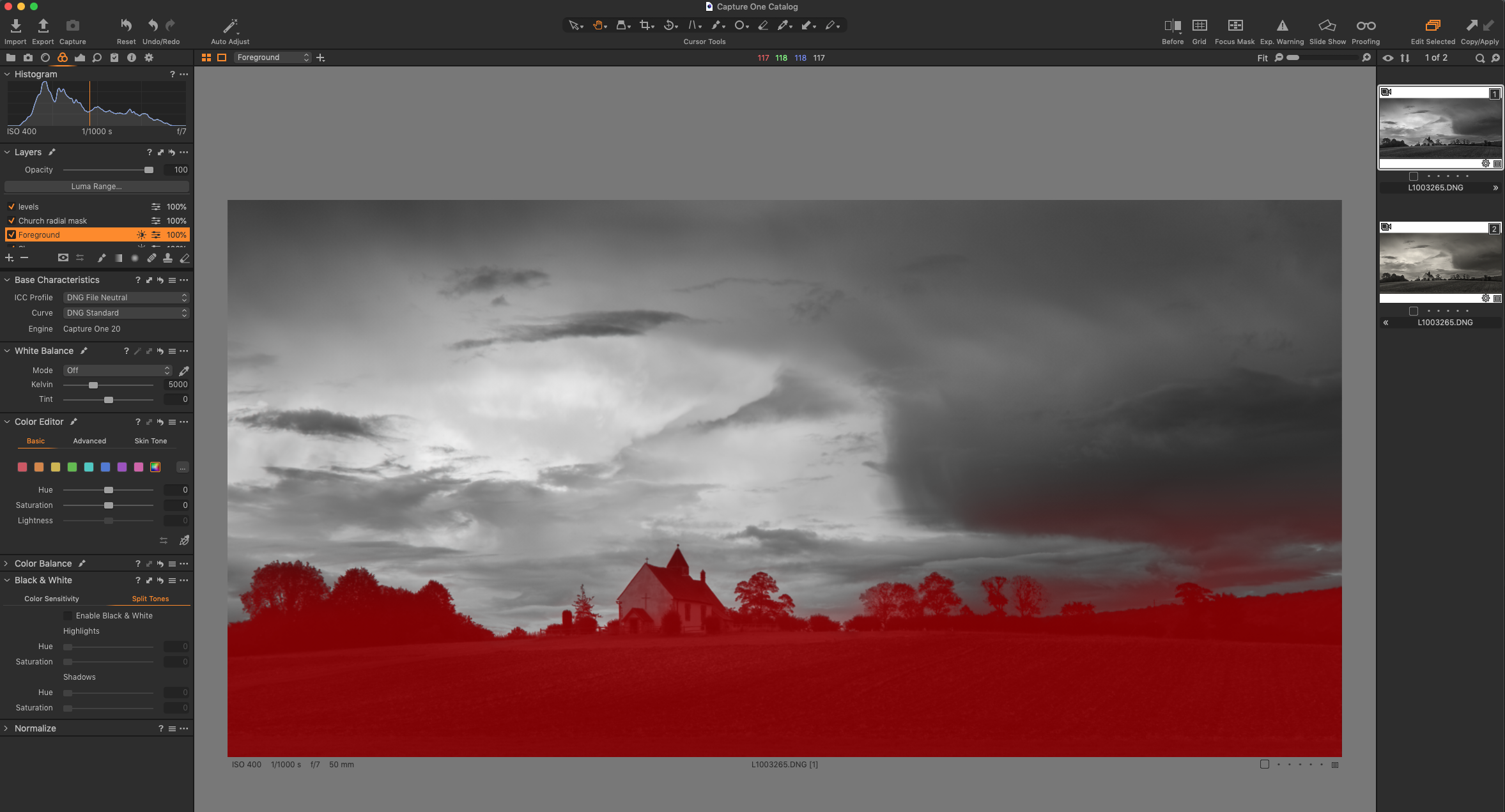Screen dimensions: 1505x812
Task: Open the Color Sensitivity tab
Action: coord(52,599)
